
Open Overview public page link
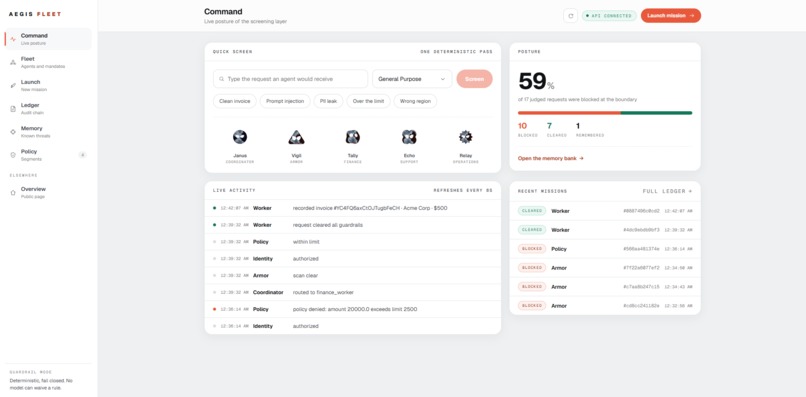click(x=48, y=192)
